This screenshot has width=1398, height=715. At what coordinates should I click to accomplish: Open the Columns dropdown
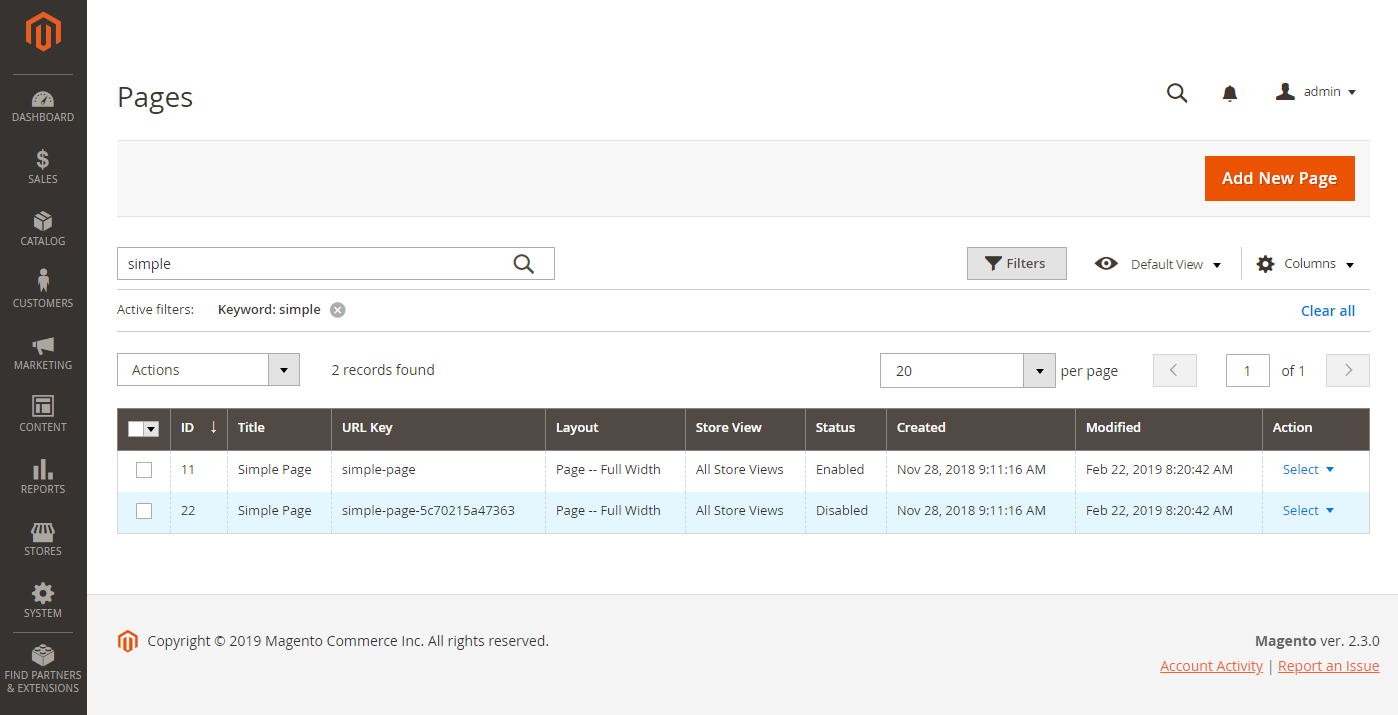click(x=1306, y=264)
